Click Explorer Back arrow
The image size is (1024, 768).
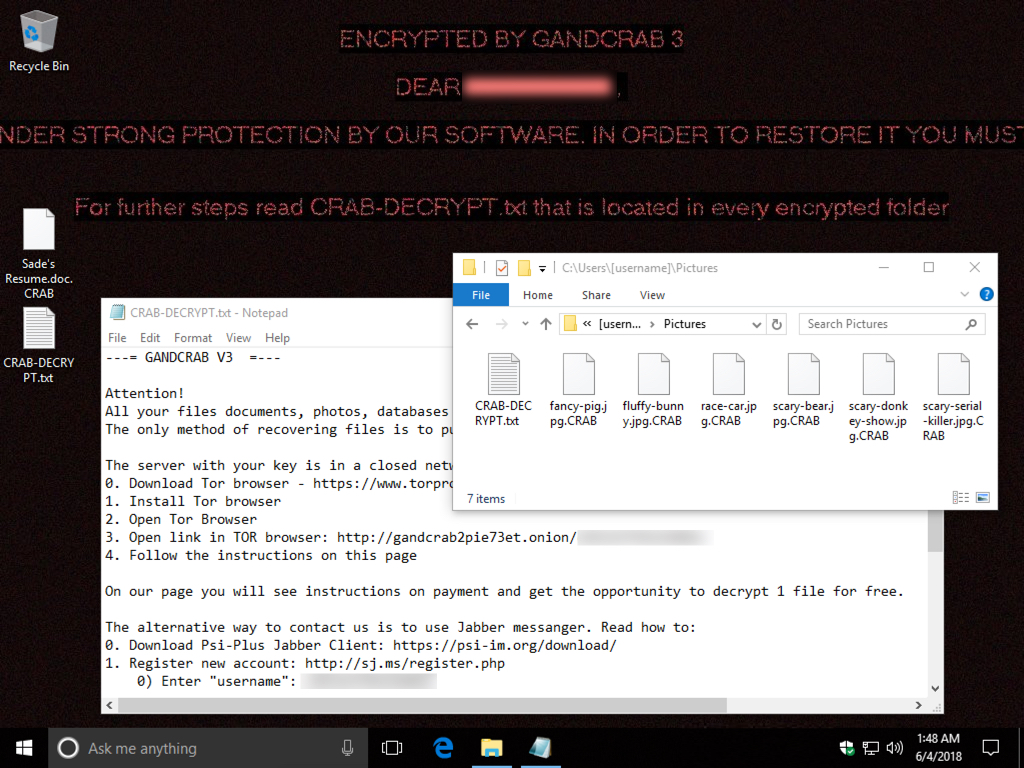(472, 324)
